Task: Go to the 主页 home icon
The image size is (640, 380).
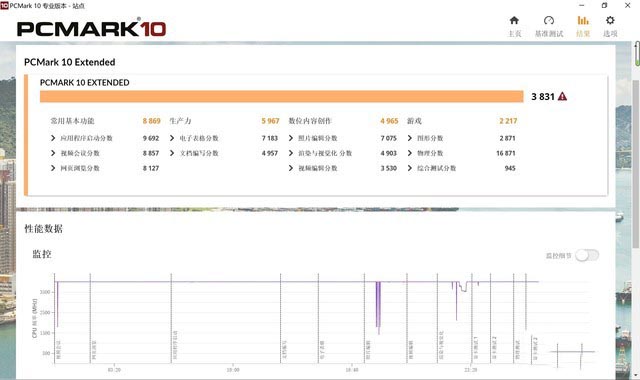Action: pyautogui.click(x=514, y=20)
